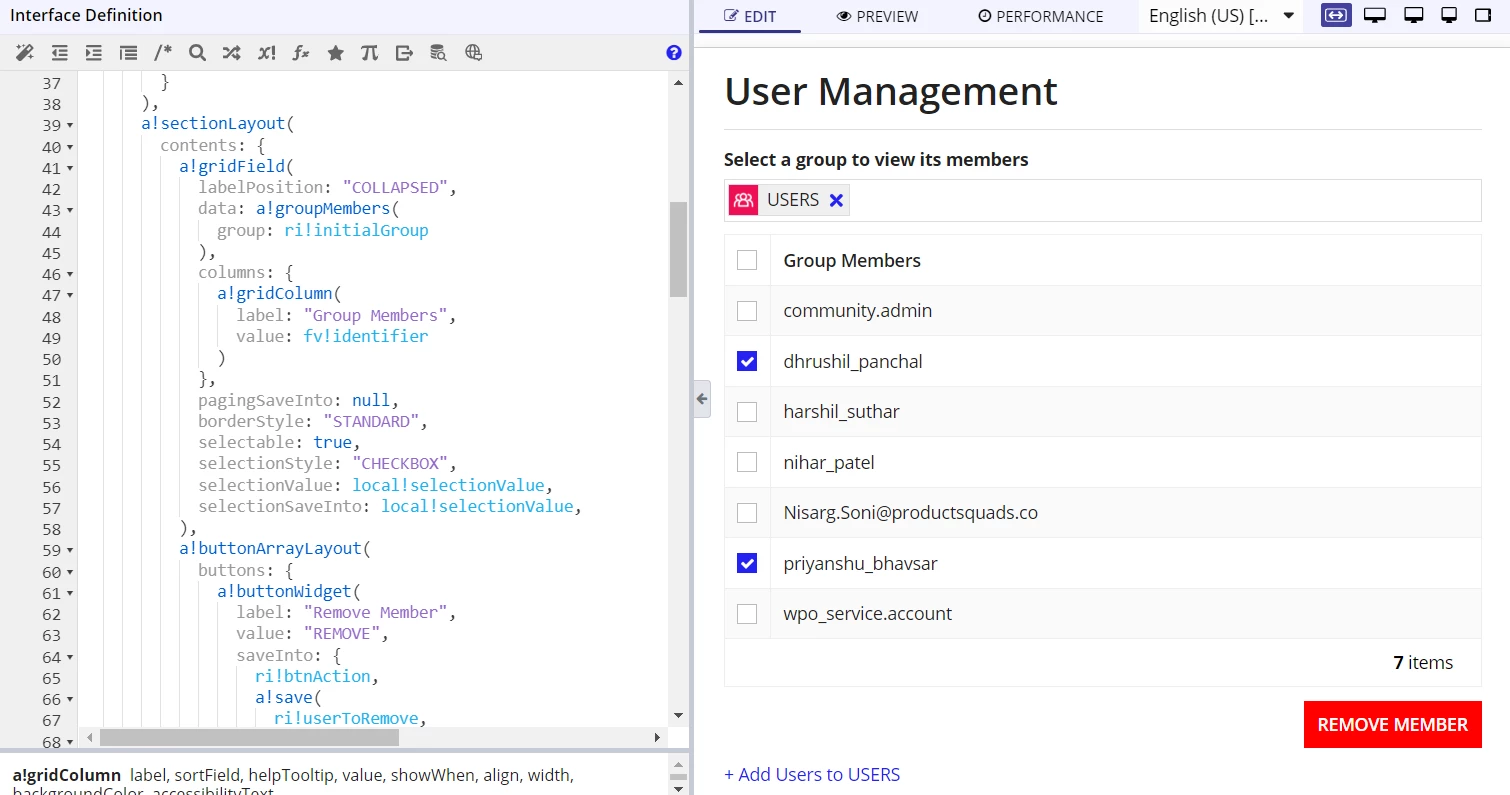Screen dimensions: 1510x795
Task: Click the x! toolbar icon
Action: pyautogui.click(x=266, y=53)
